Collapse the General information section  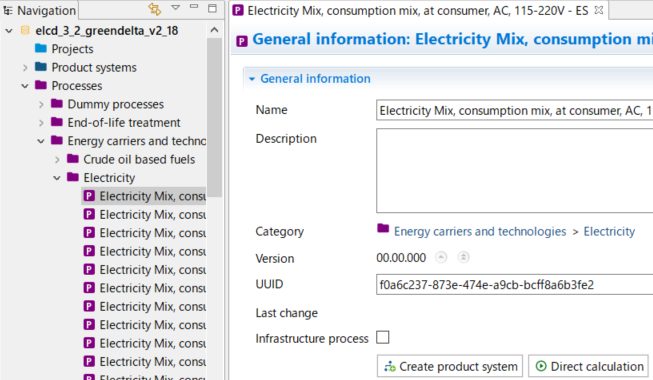(x=252, y=79)
